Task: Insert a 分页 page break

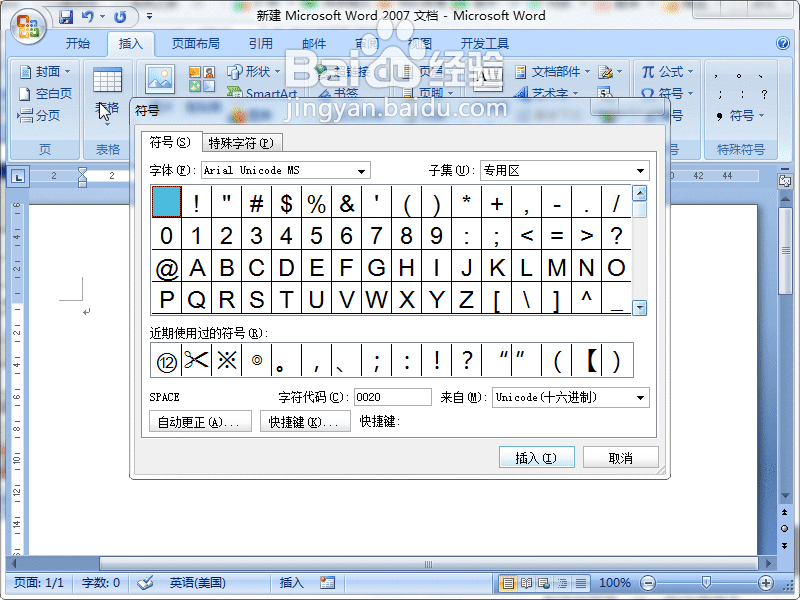Action: 39,115
